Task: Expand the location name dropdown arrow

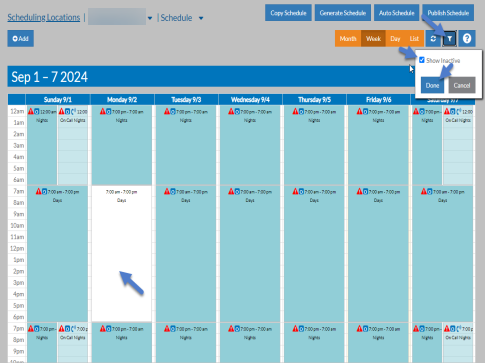Action: [150, 18]
